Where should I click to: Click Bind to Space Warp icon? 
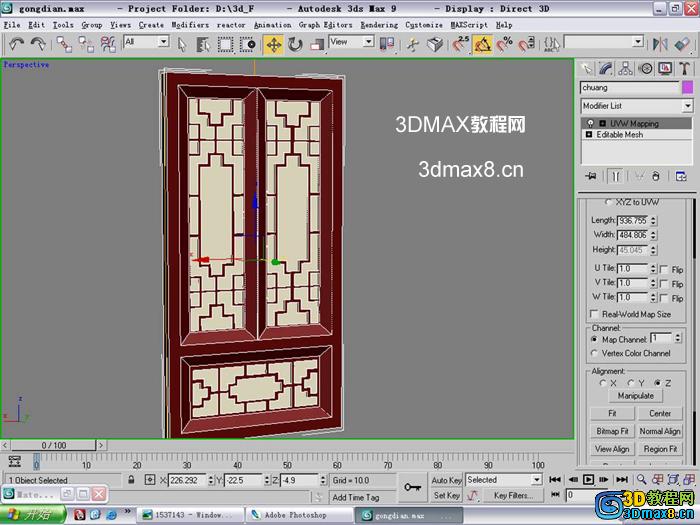tap(108, 44)
